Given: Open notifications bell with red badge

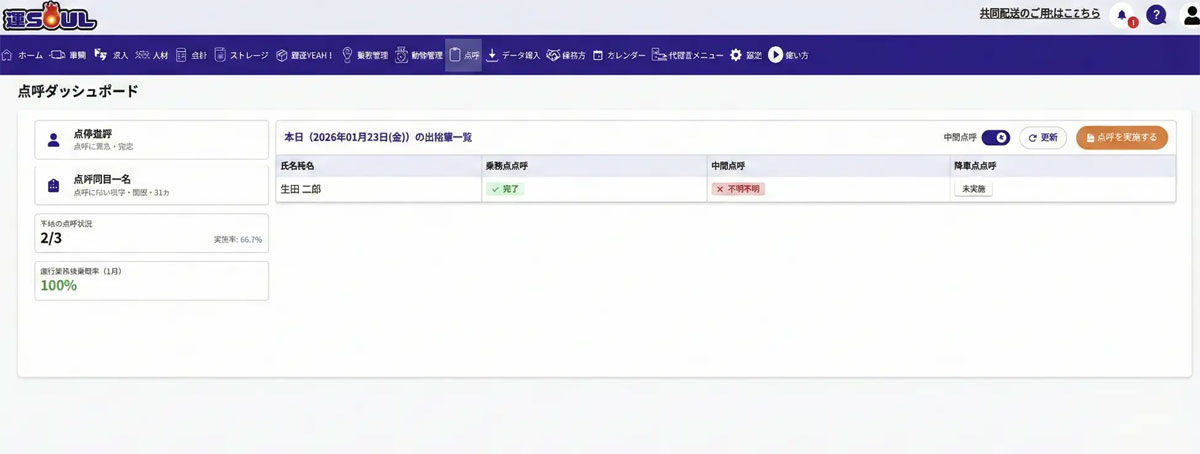Looking at the screenshot, I should point(1122,16).
